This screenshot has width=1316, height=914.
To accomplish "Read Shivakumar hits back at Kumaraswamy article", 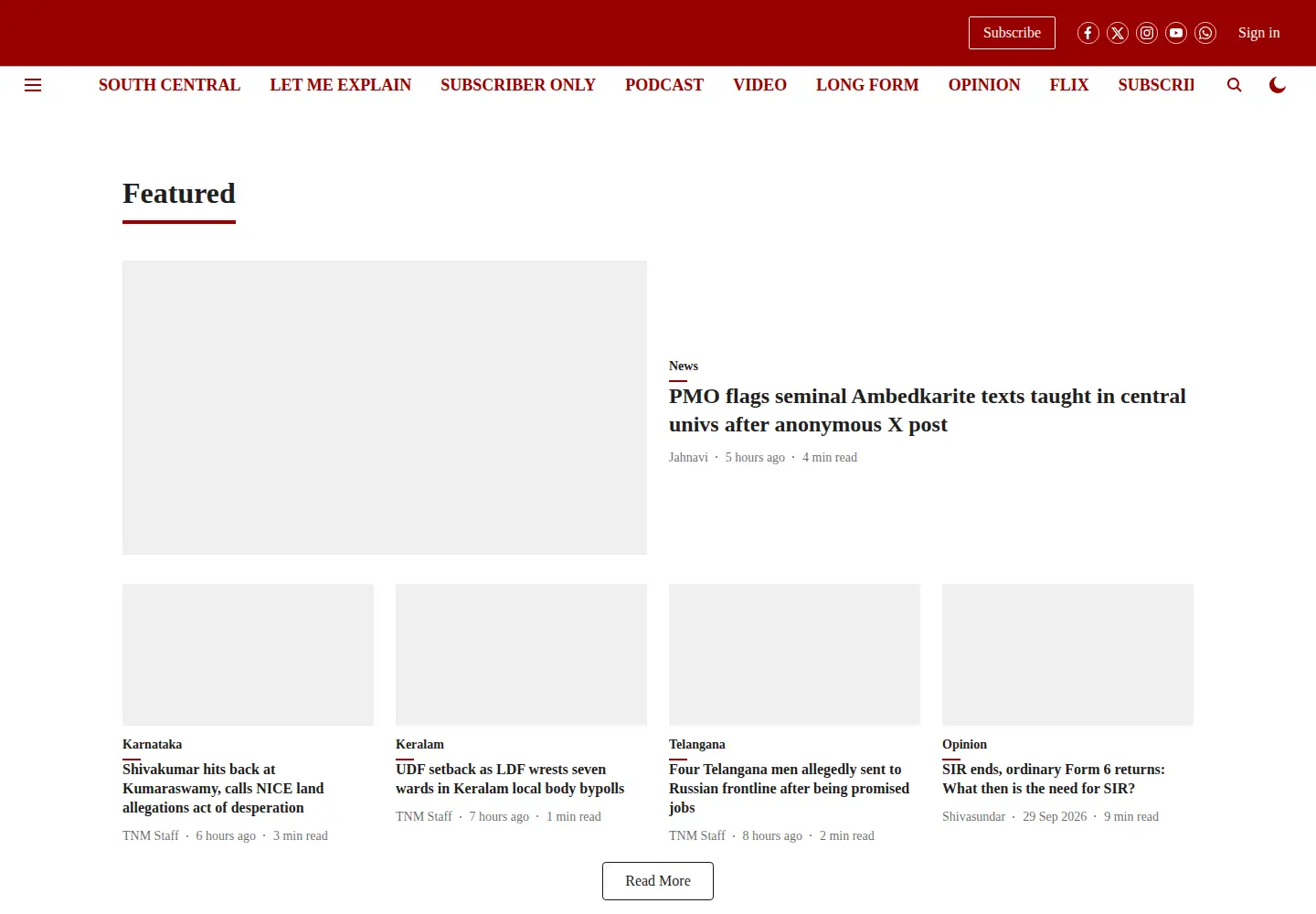I will pos(223,789).
